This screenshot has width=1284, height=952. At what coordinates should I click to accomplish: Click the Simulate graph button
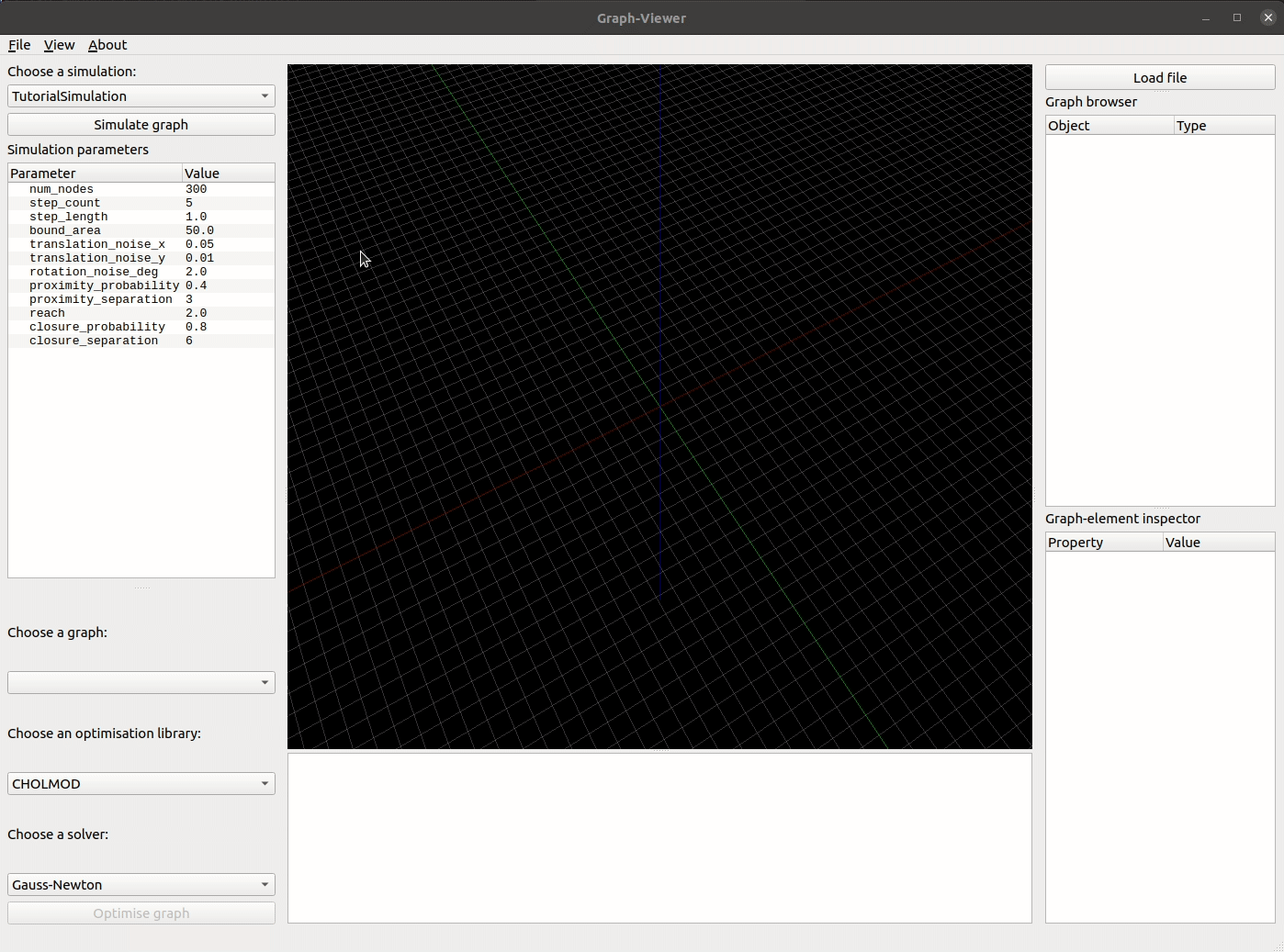pos(141,124)
